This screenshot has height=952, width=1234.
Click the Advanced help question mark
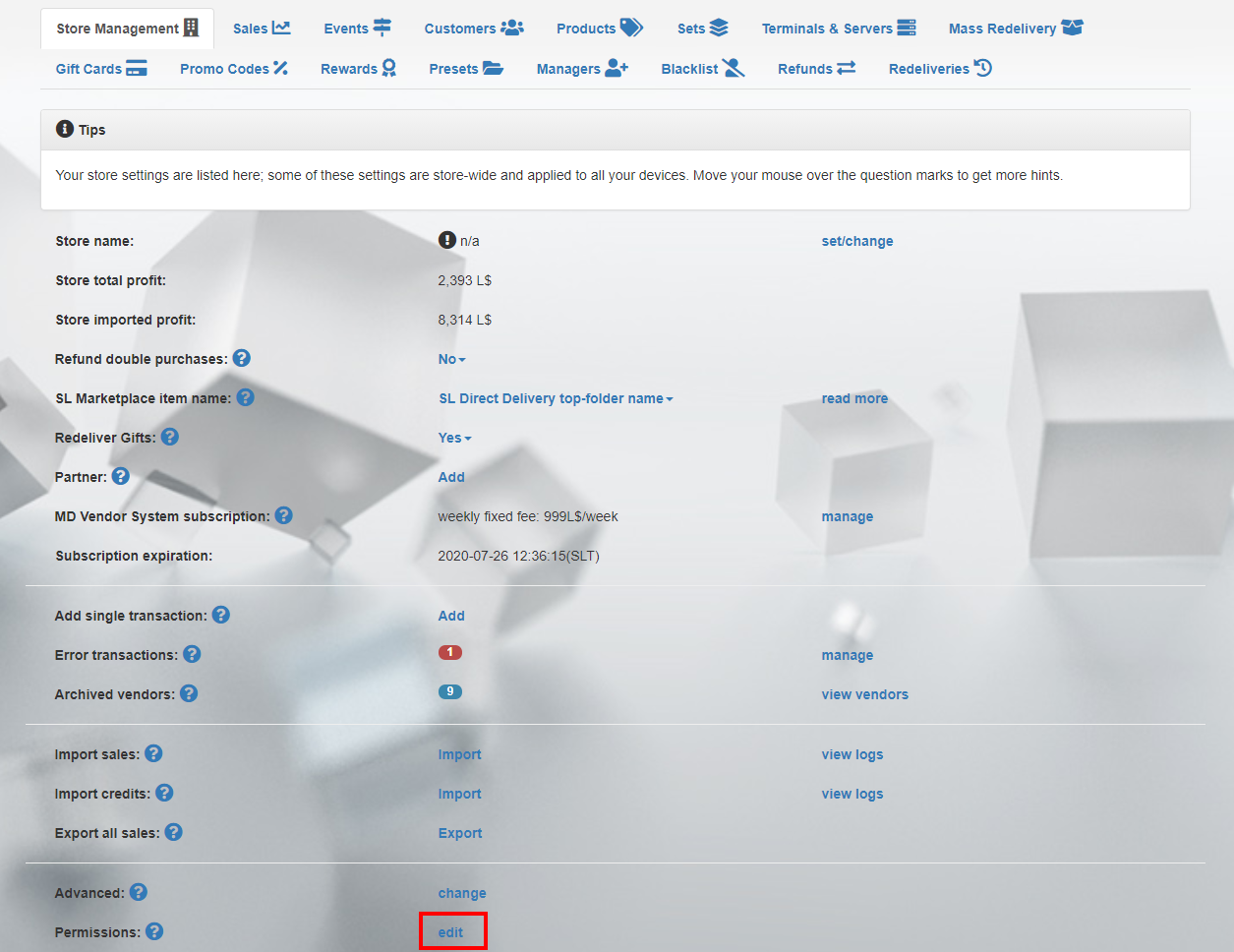[x=139, y=892]
